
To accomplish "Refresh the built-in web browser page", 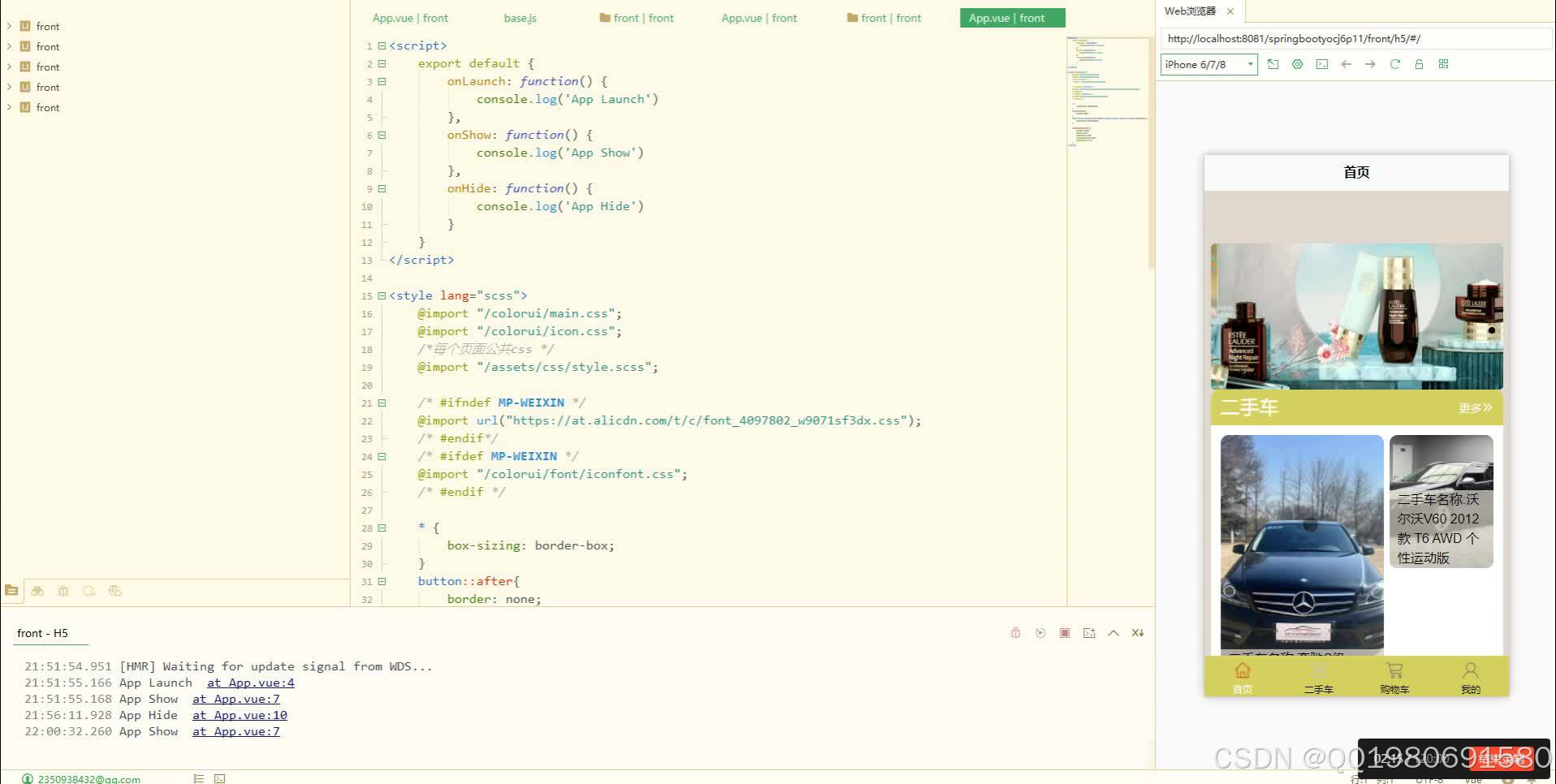I will click(1394, 64).
